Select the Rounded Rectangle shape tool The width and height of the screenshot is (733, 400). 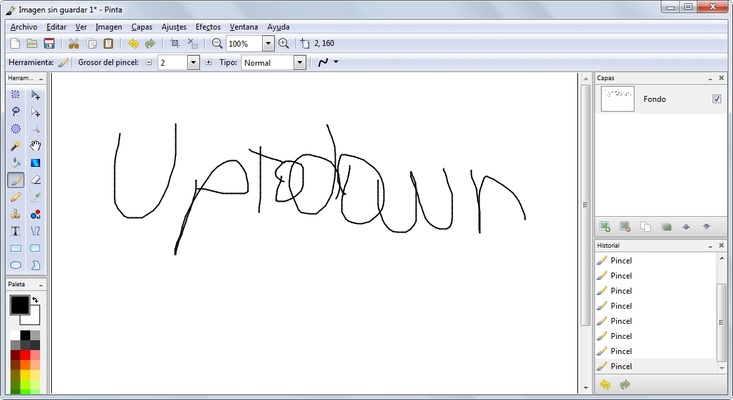tap(35, 248)
